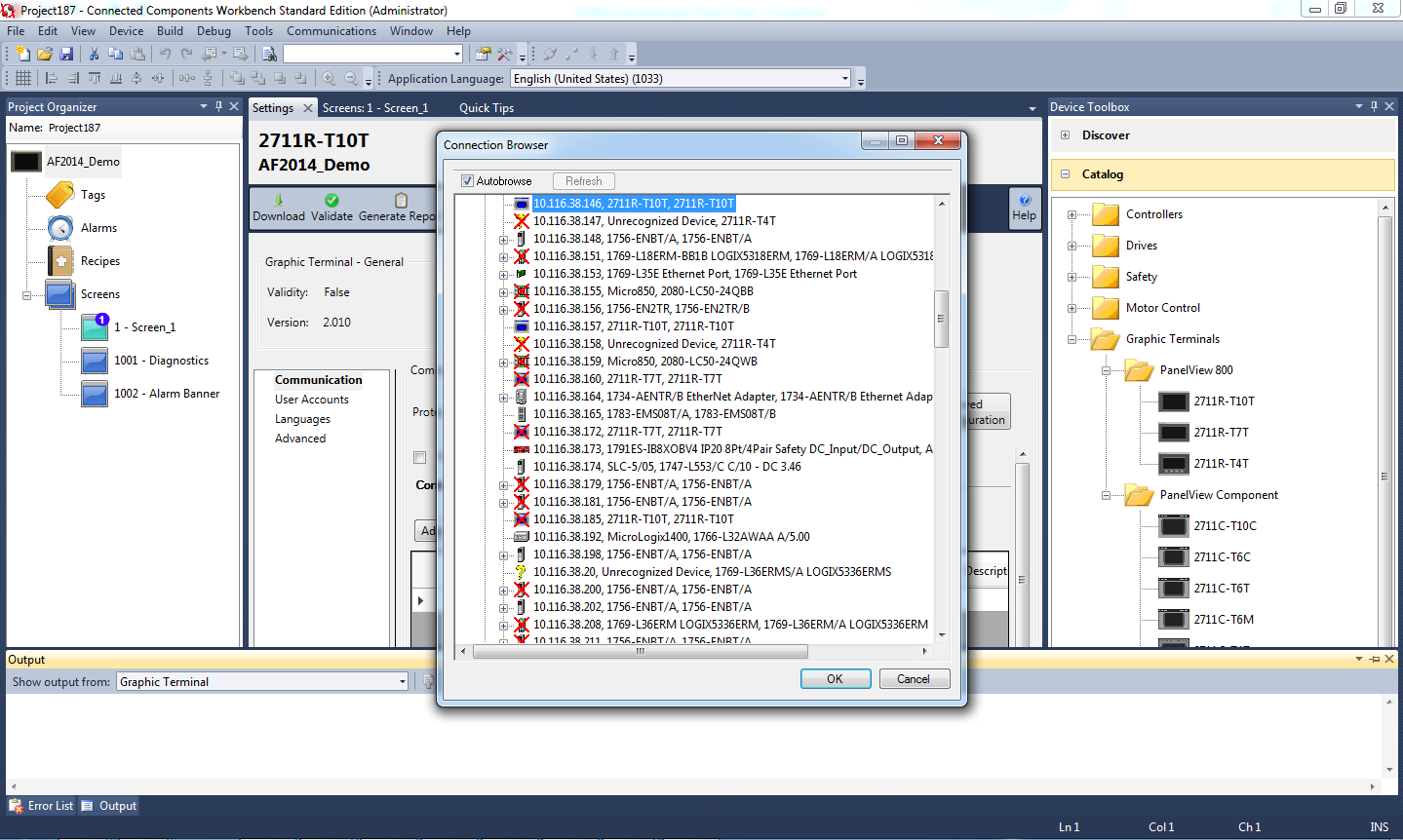The width and height of the screenshot is (1403, 840).
Task: Toggle grid display icon in layout toolbar
Action: point(23,78)
